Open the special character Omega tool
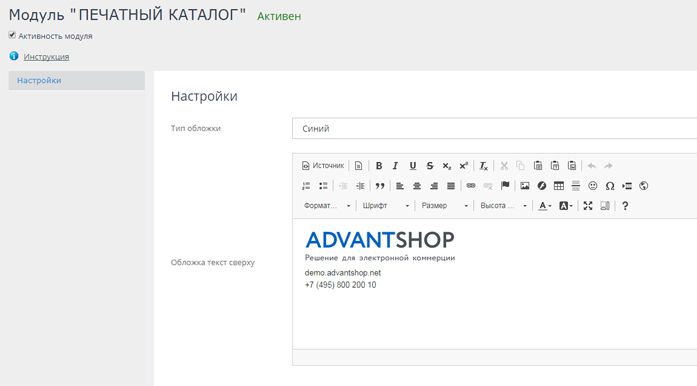Viewport: 697px width, 386px height. point(610,186)
